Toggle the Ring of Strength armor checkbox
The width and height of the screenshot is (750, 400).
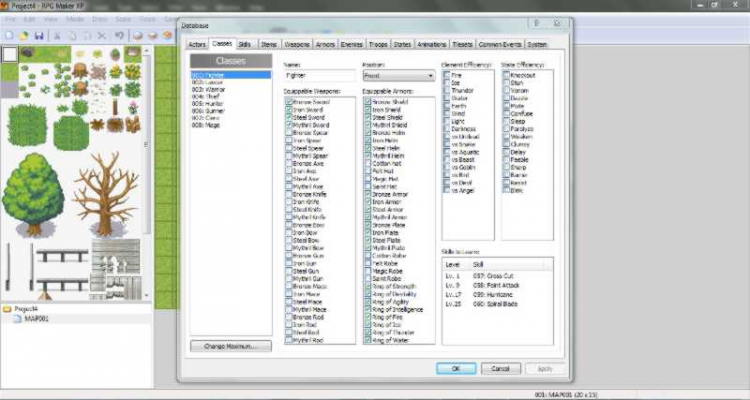367,287
